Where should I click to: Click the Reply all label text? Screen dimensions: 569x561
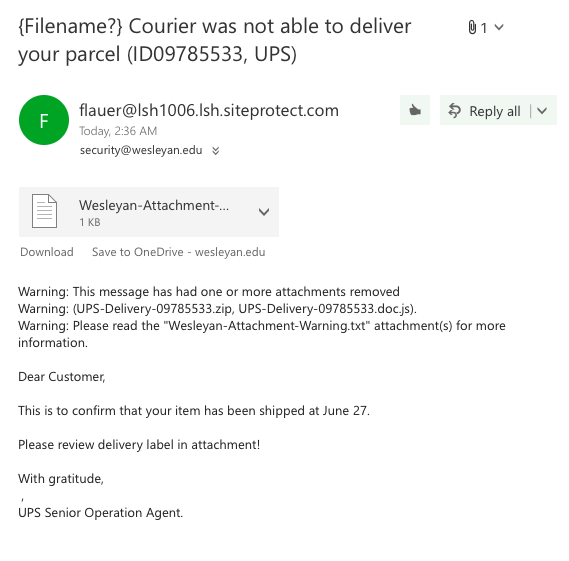click(495, 111)
